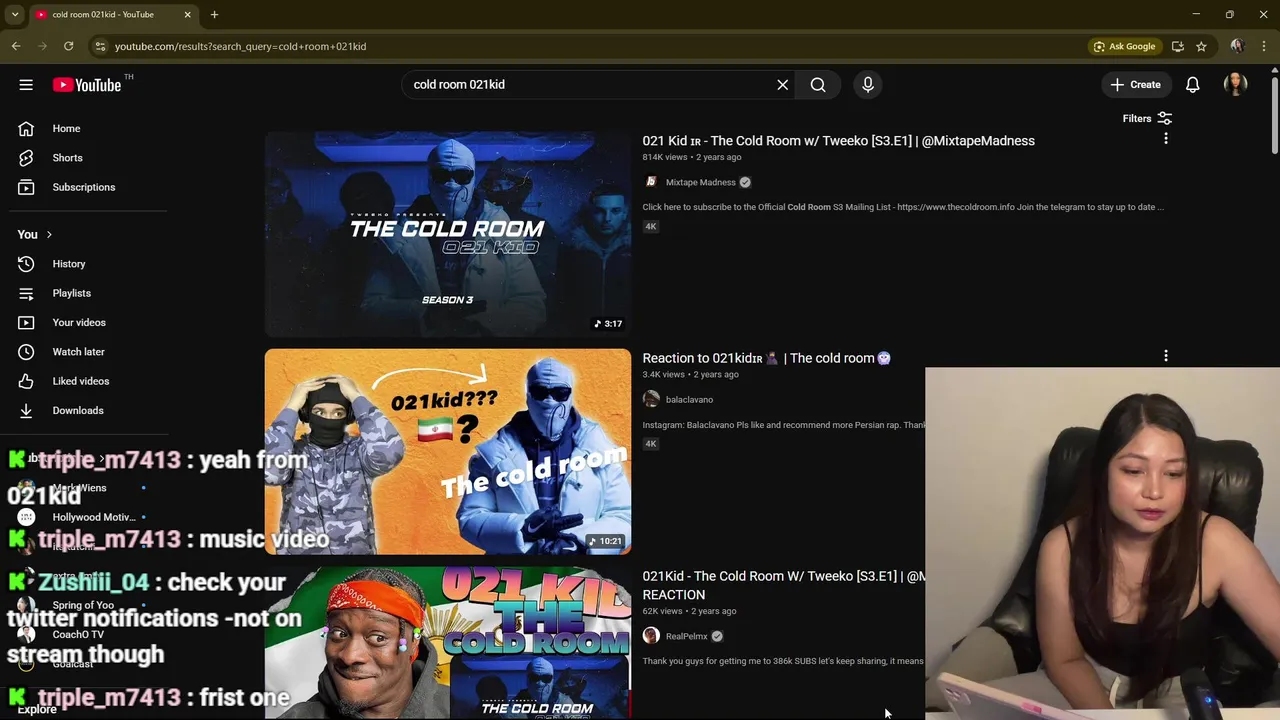Open the tab search dropdown arrow
Screen dimensions: 1280x720
15,15
